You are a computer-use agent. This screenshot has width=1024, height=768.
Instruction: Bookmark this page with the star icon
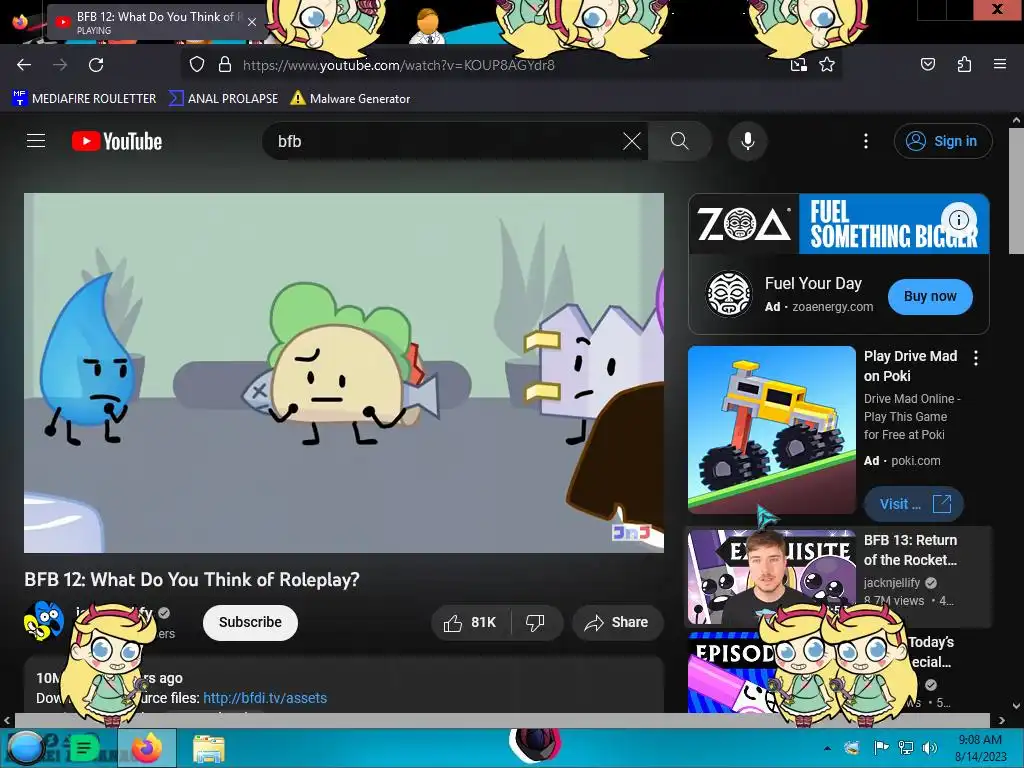click(827, 65)
